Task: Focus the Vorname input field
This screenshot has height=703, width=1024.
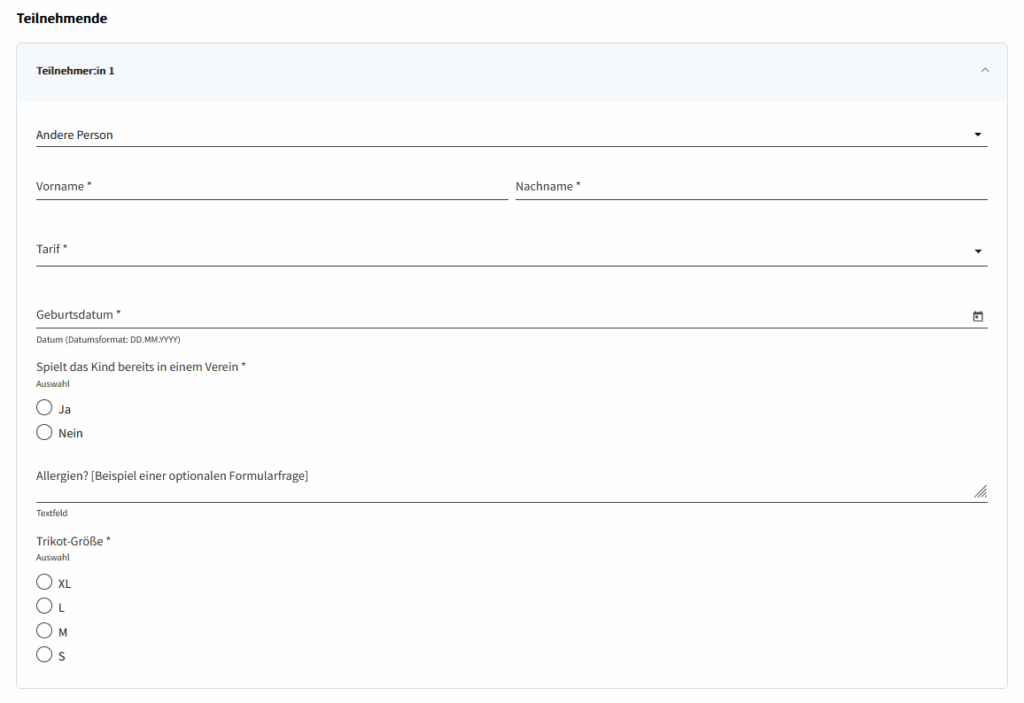Action: pyautogui.click(x=271, y=187)
